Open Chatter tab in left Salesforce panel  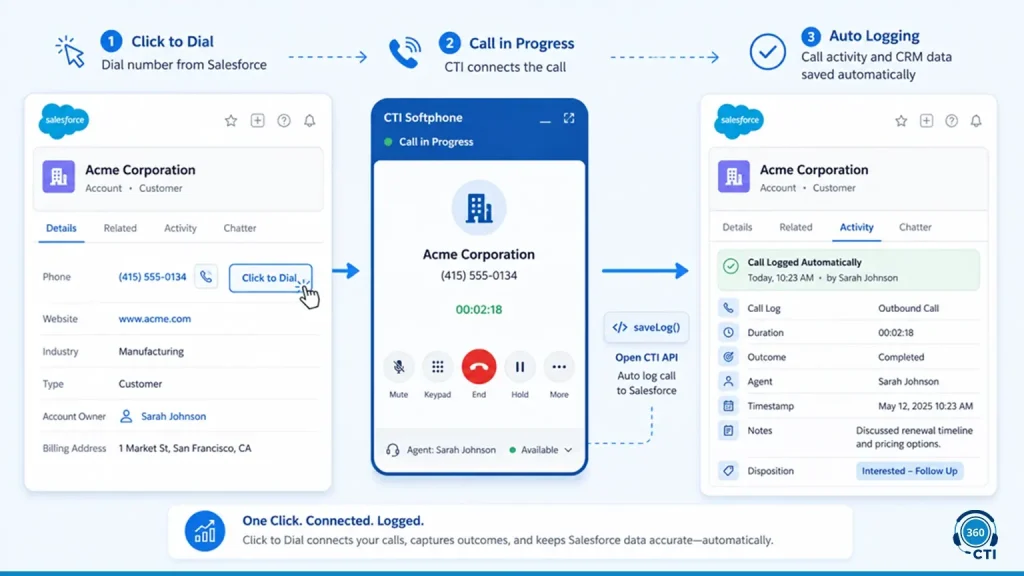pyautogui.click(x=240, y=228)
